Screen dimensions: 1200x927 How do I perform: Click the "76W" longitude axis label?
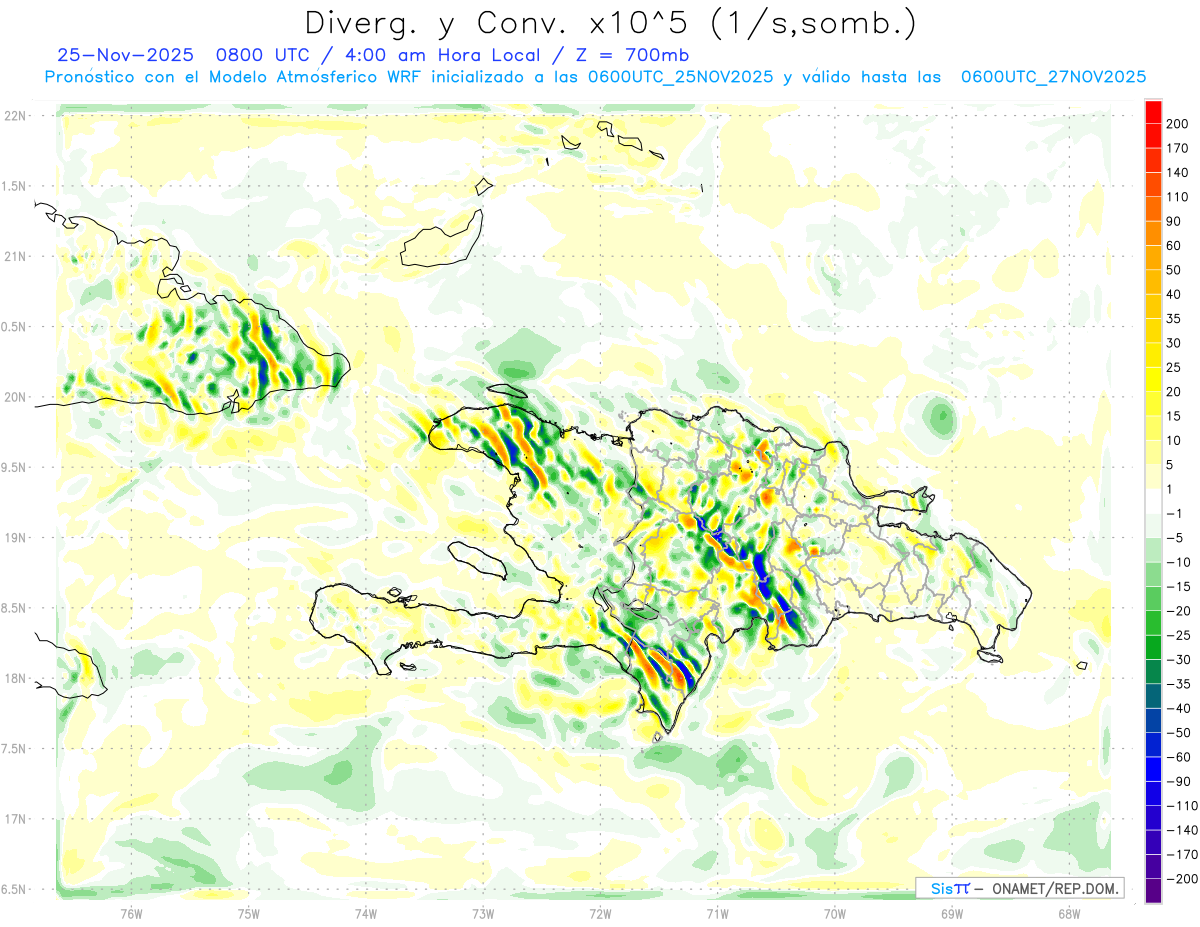tap(131, 913)
